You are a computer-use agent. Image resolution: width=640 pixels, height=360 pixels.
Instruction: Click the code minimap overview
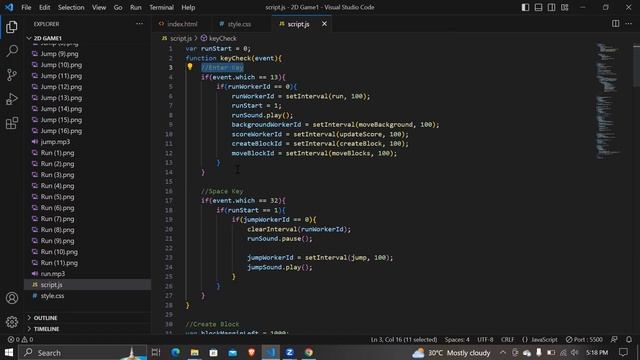(607, 100)
